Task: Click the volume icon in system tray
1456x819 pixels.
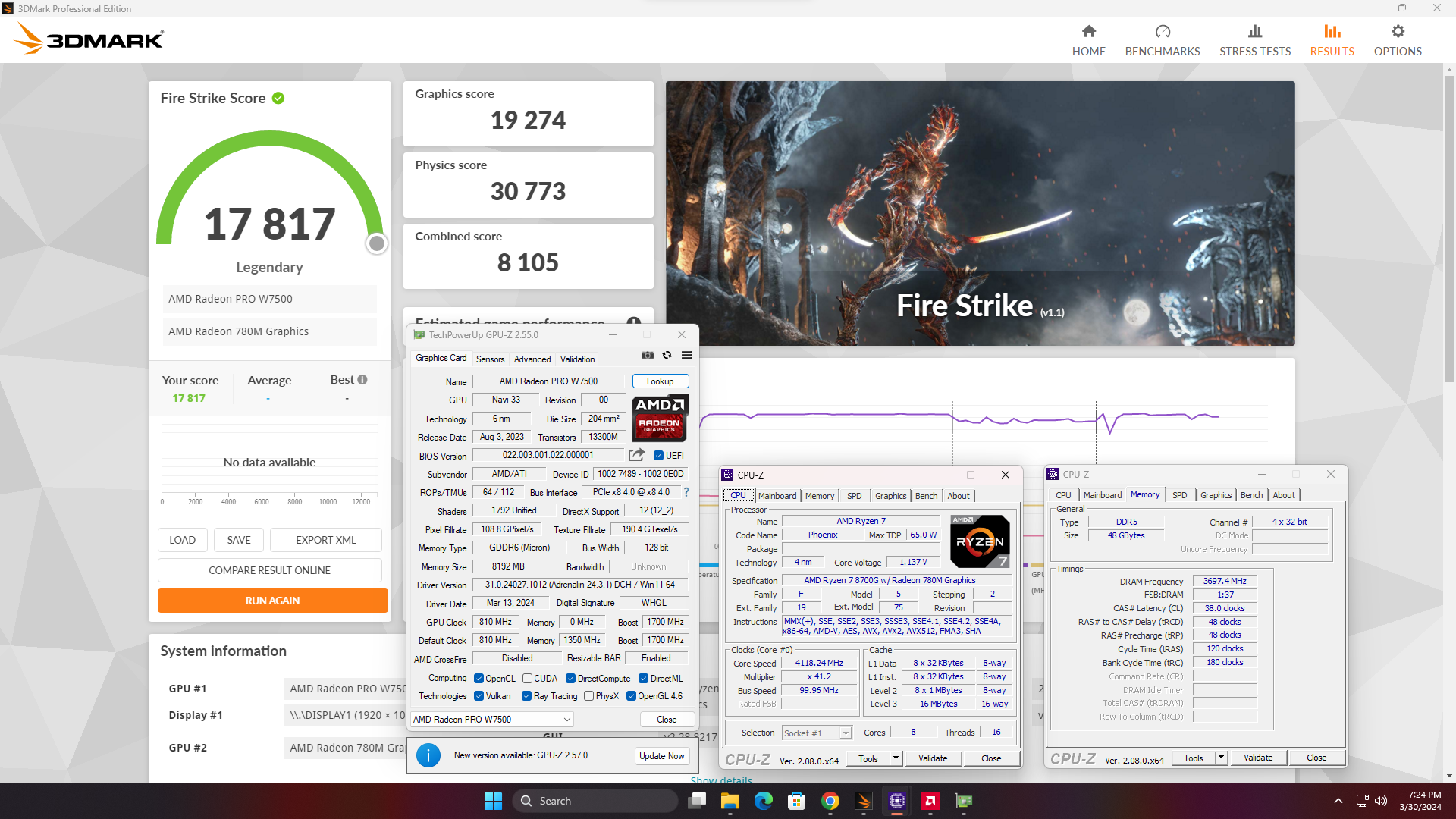Action: click(x=1381, y=801)
